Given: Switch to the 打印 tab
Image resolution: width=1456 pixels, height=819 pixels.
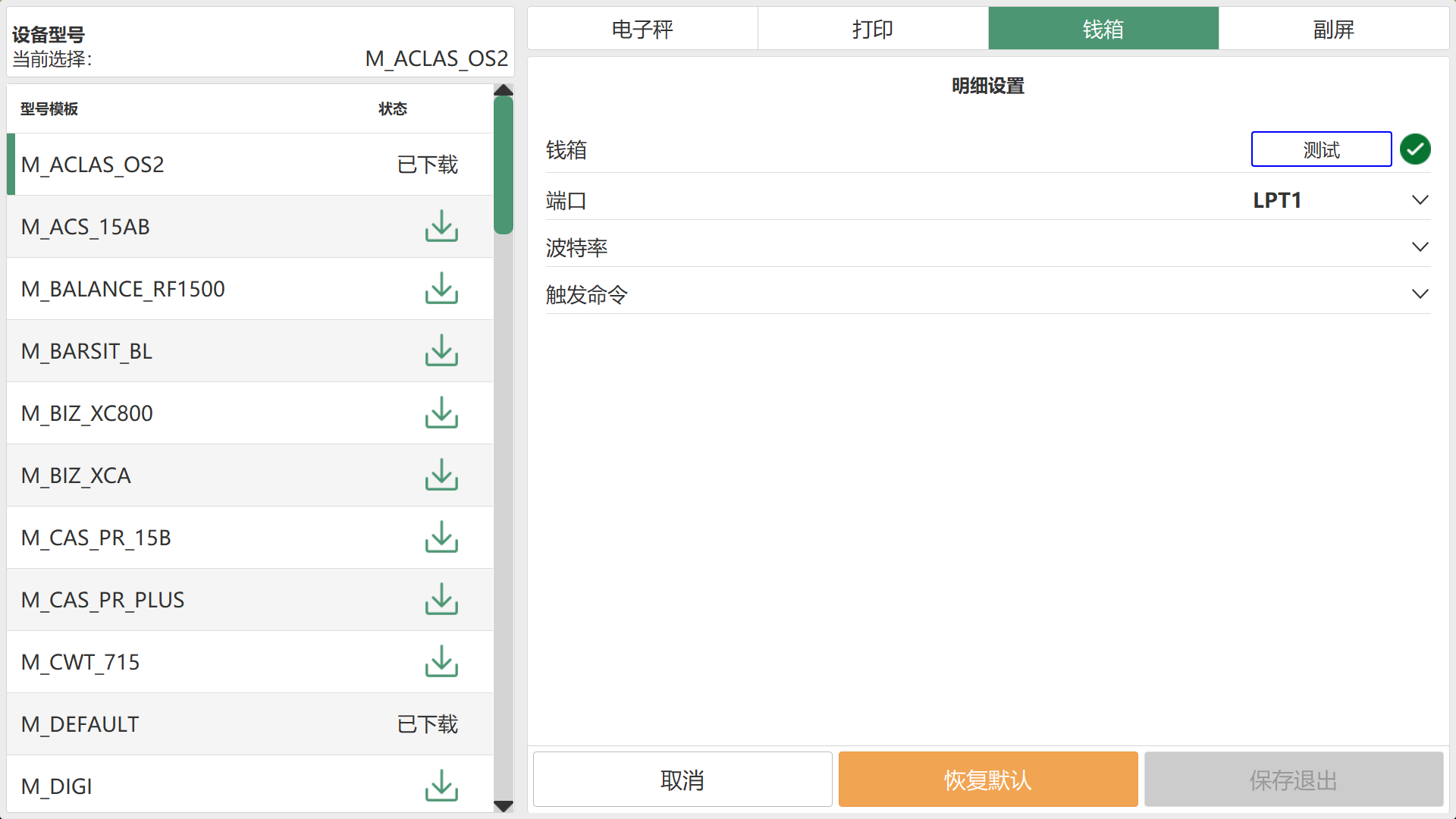Looking at the screenshot, I should (873, 29).
